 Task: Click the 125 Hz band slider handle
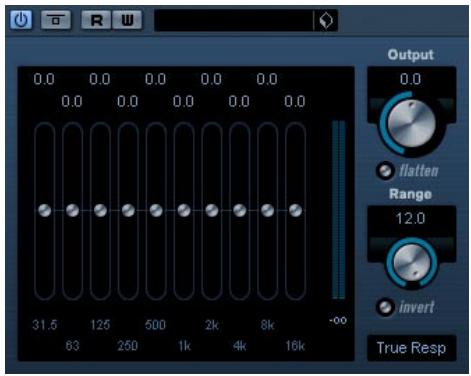coord(100,210)
